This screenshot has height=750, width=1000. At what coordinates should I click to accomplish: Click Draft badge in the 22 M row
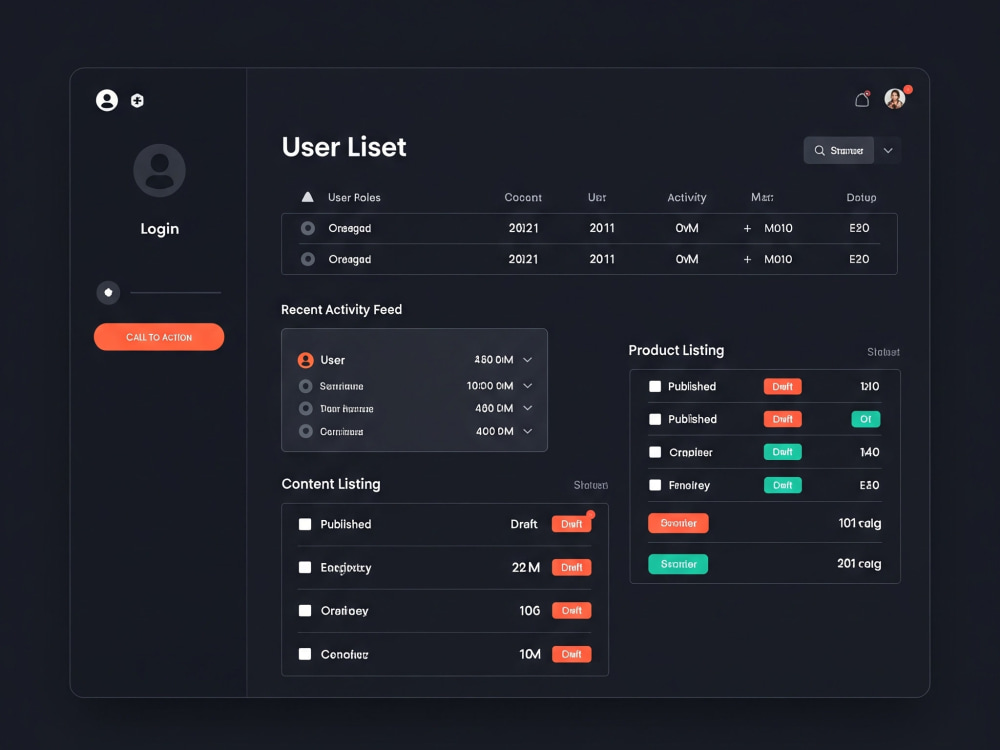(571, 568)
